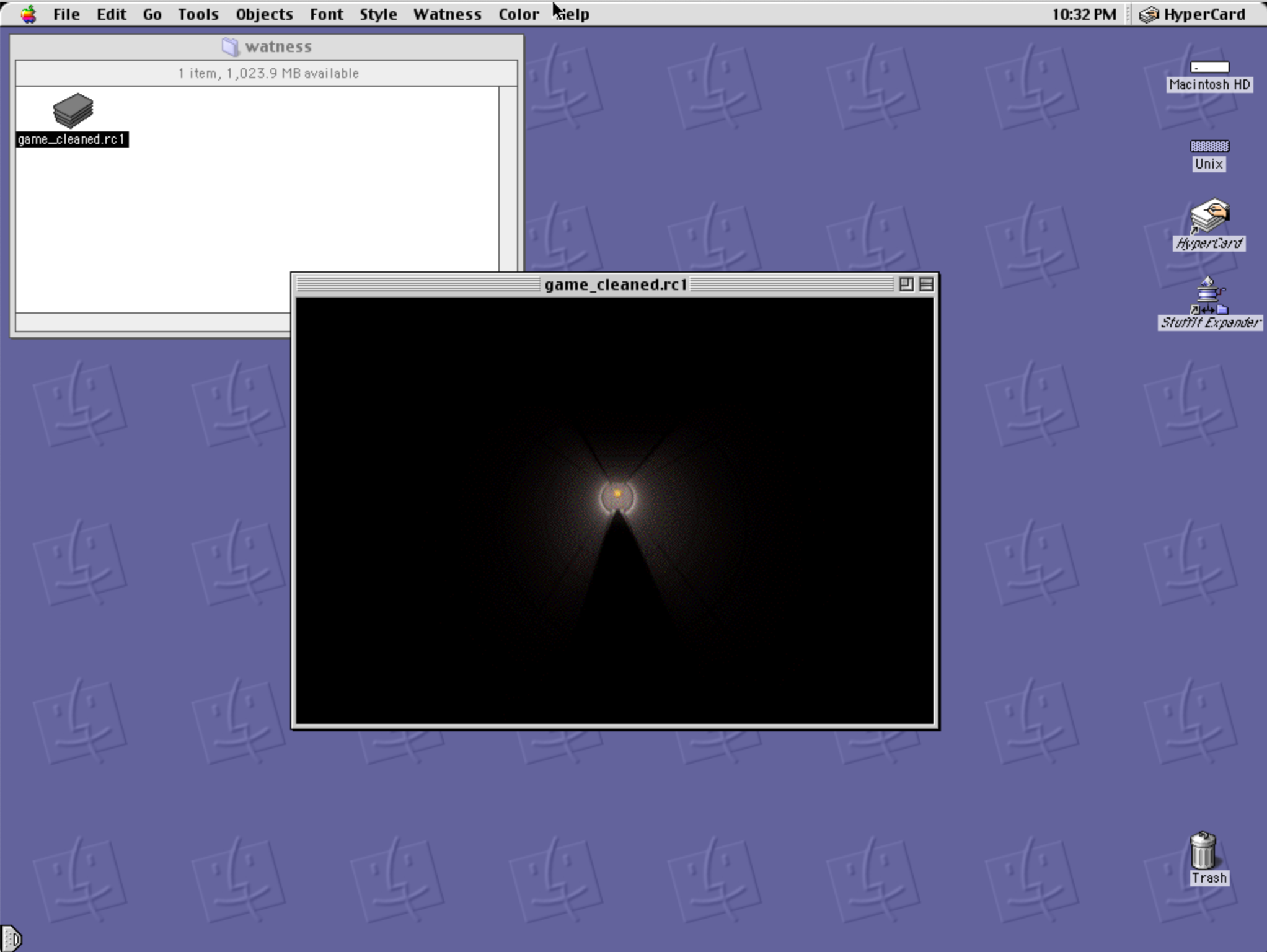
Task: Open the Tools menu
Action: pos(198,14)
